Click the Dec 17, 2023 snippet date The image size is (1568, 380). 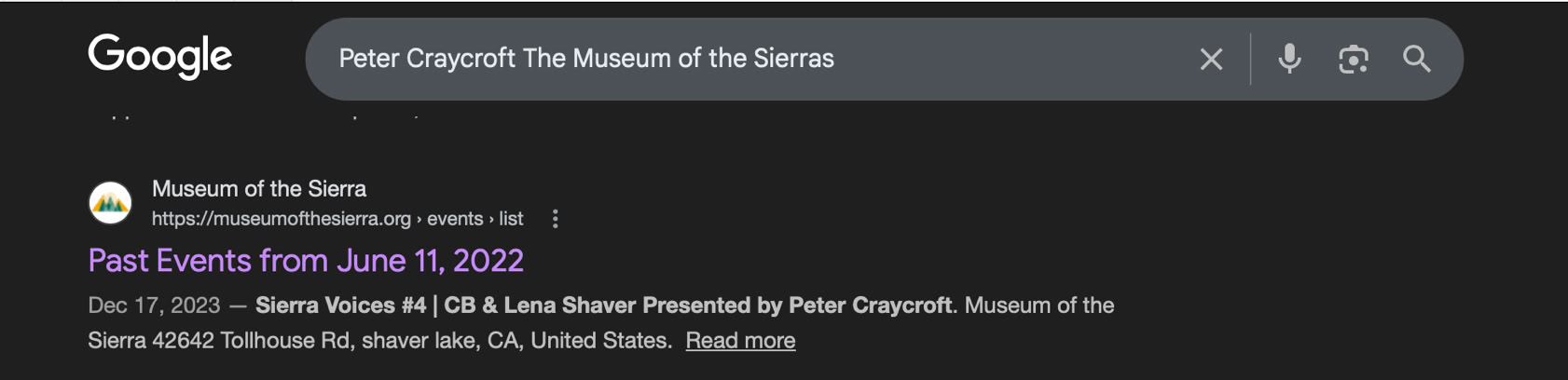154,305
